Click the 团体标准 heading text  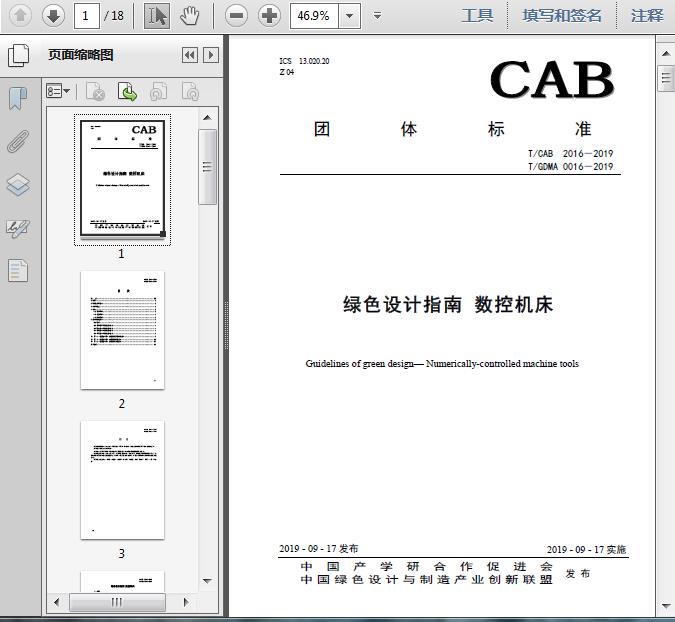[452, 129]
